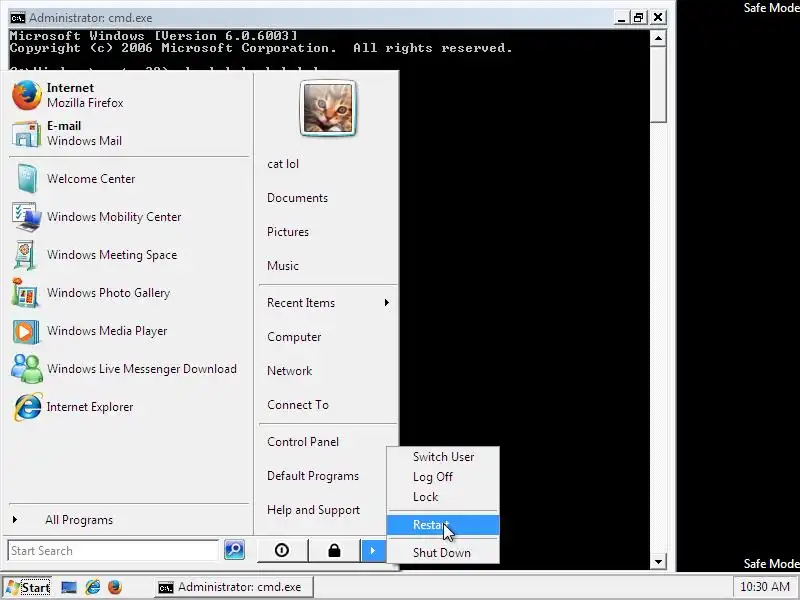Open Windows Photo Gallery icon
The height and width of the screenshot is (600, 800).
[x=26, y=293]
